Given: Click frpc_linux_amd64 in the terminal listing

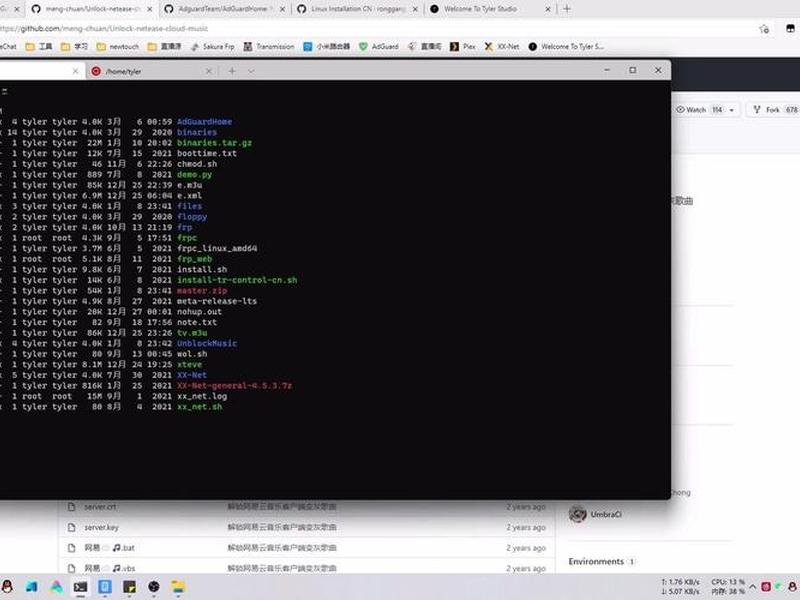Looking at the screenshot, I should click(217, 248).
